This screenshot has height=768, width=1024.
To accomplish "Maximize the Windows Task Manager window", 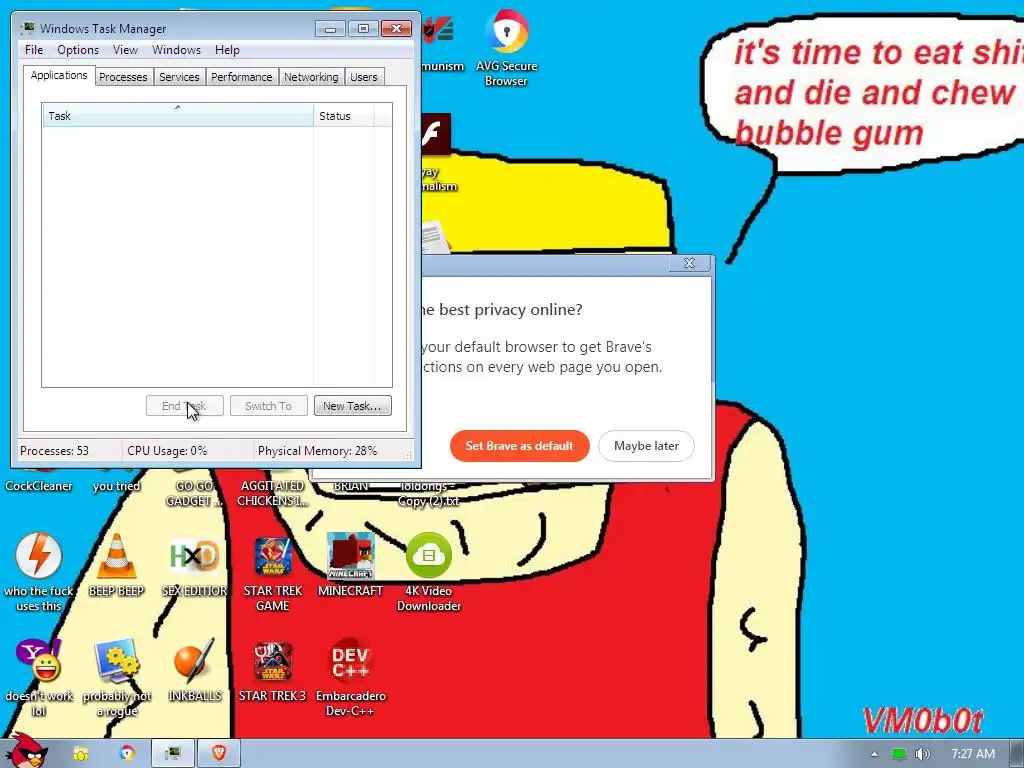I will click(364, 29).
